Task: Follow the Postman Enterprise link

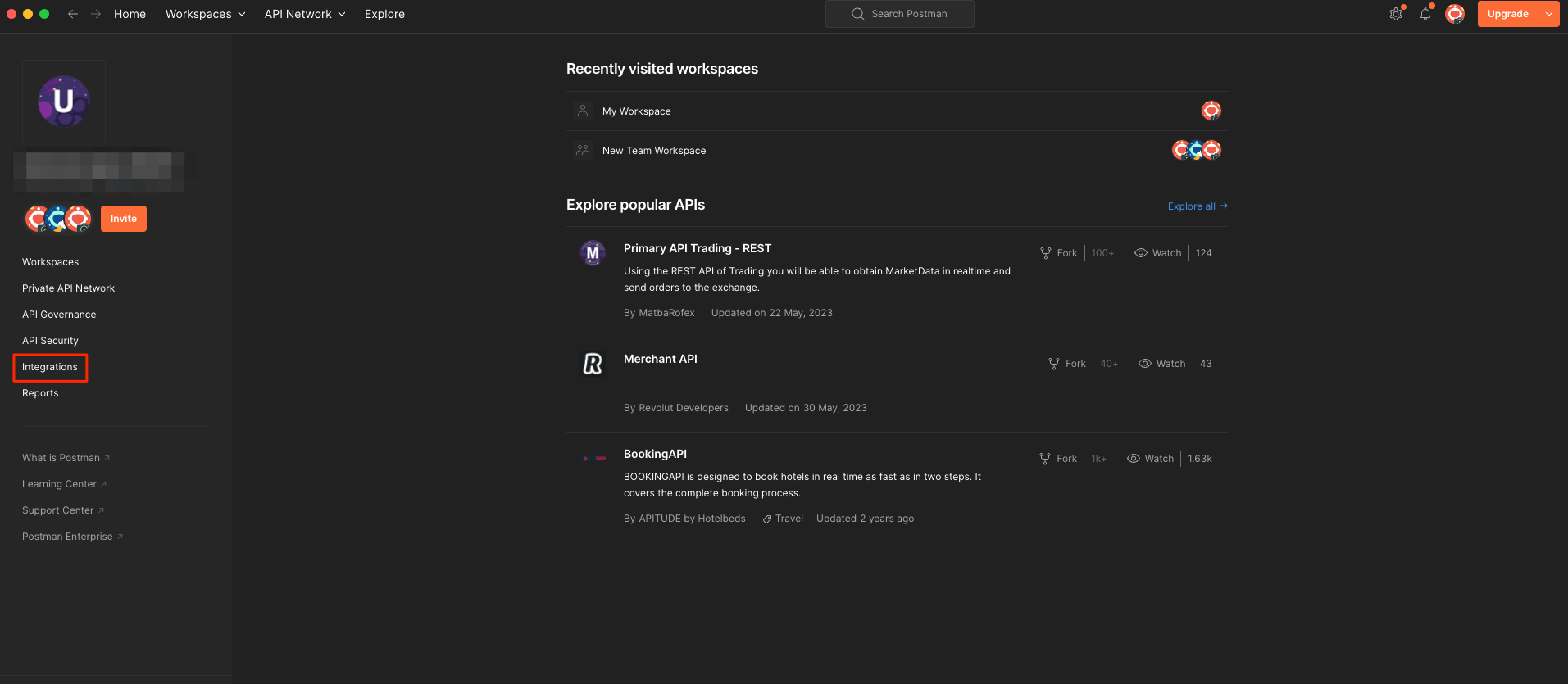Action: [72, 537]
